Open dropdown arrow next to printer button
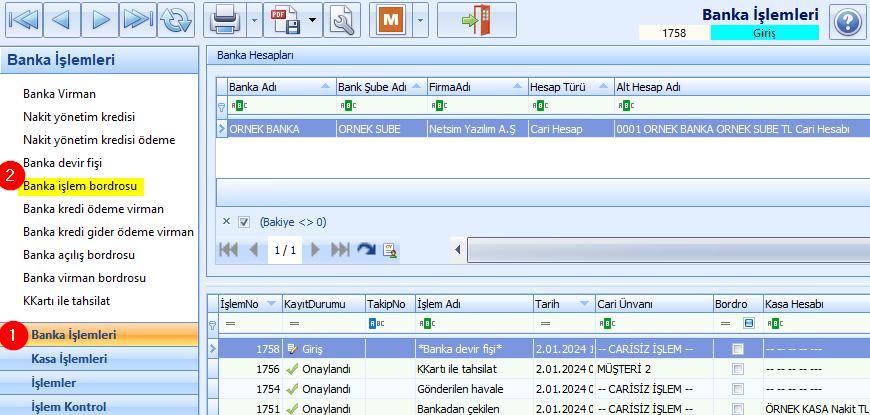Viewport: 870px width, 415px height. 255,19
